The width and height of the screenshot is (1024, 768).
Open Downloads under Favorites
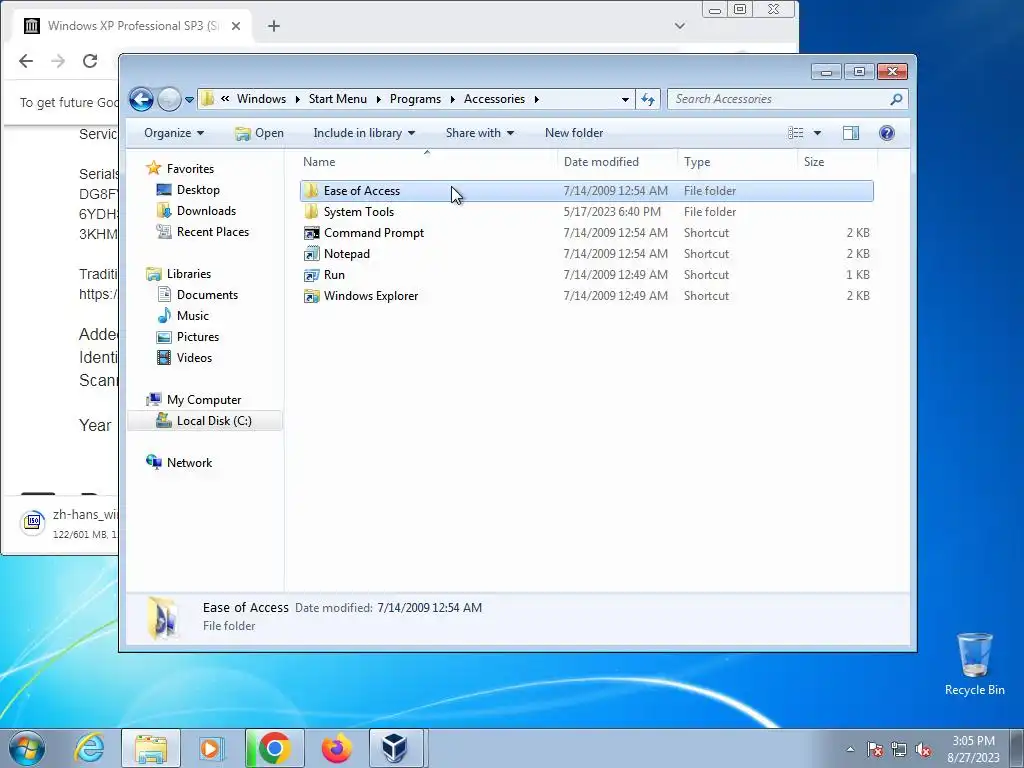click(206, 211)
